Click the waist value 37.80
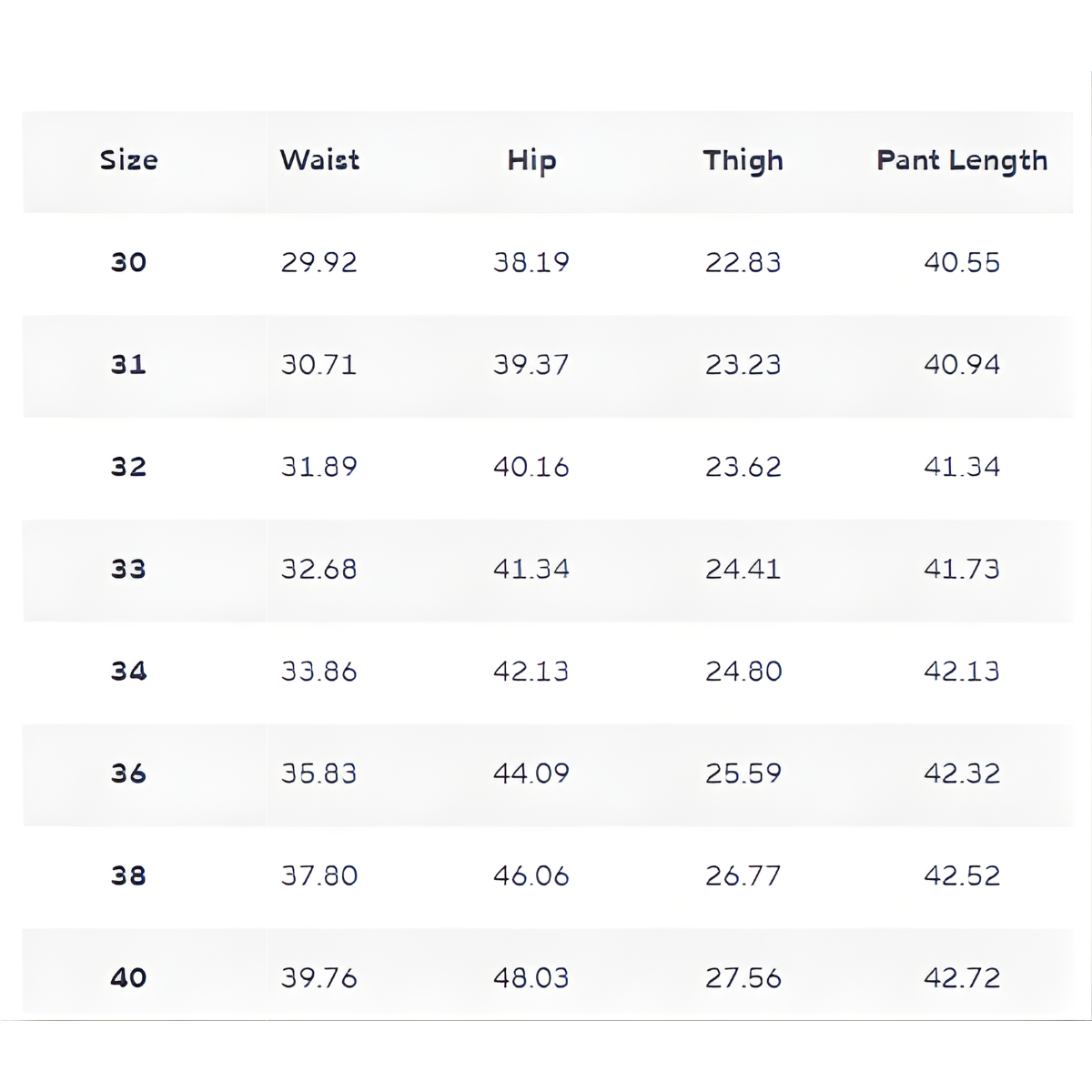 coord(318,875)
